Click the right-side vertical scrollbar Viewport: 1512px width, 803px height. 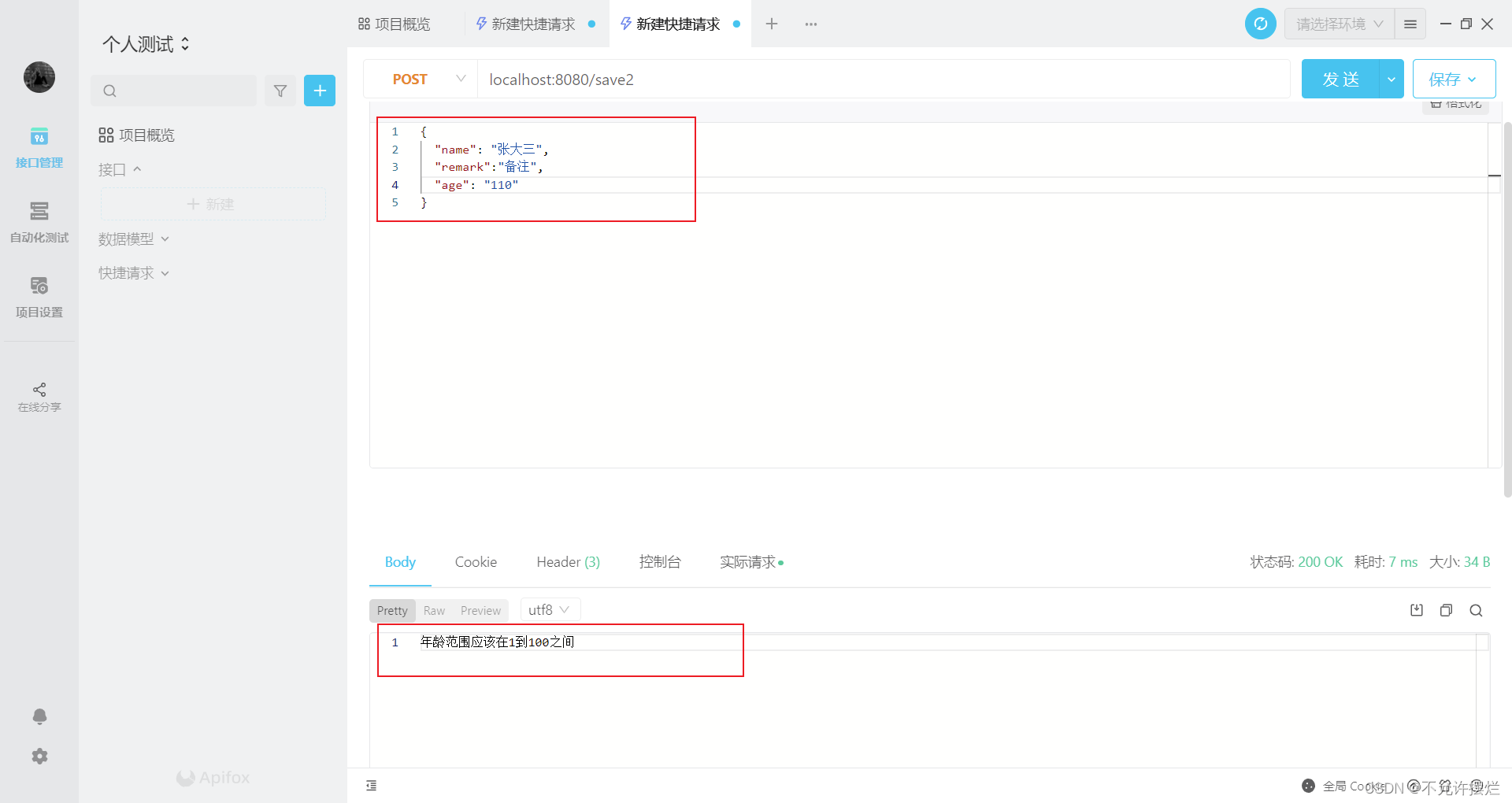tap(1507, 309)
